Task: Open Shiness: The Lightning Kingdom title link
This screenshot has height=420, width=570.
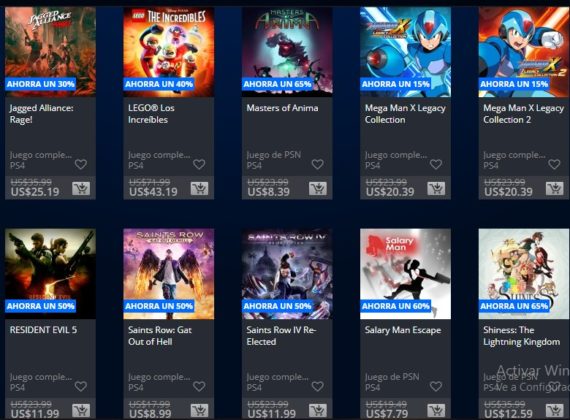Action: [x=521, y=336]
